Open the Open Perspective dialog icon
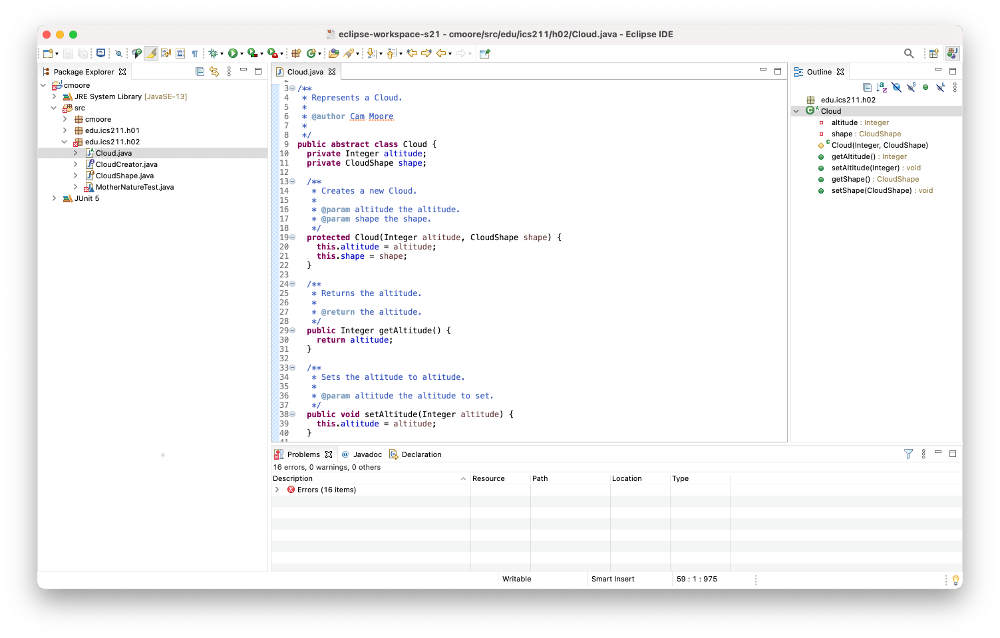The image size is (1000, 638). 933,53
